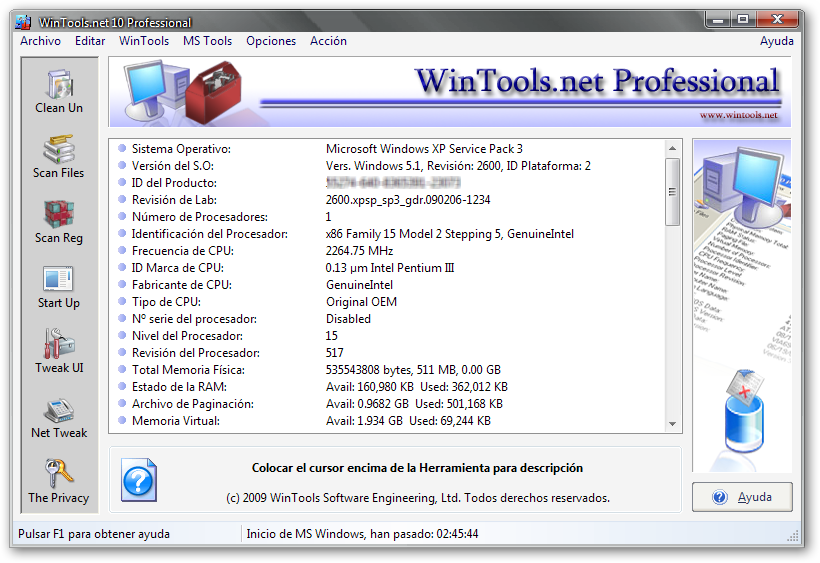Open the Start Up manager
This screenshot has width=820, height=563.
tap(59, 286)
